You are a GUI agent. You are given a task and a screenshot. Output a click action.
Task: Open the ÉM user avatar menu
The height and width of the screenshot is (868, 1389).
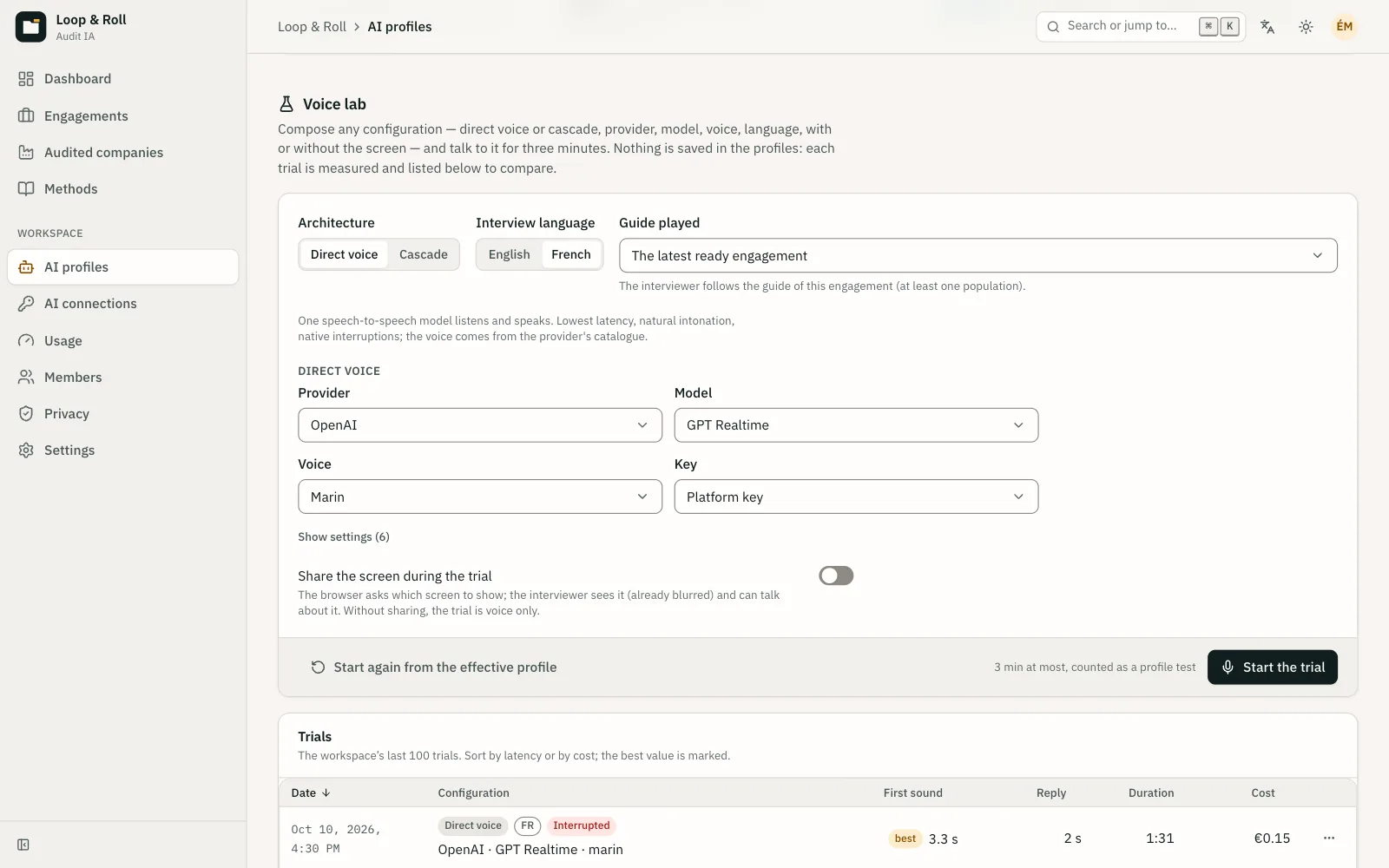(x=1344, y=26)
